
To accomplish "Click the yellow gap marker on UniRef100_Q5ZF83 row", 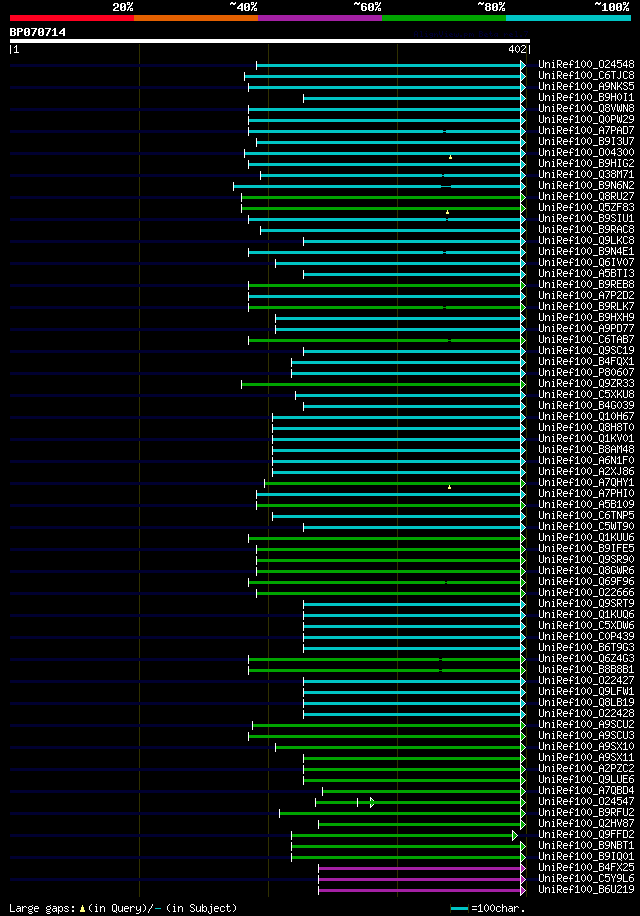I will (x=447, y=212).
